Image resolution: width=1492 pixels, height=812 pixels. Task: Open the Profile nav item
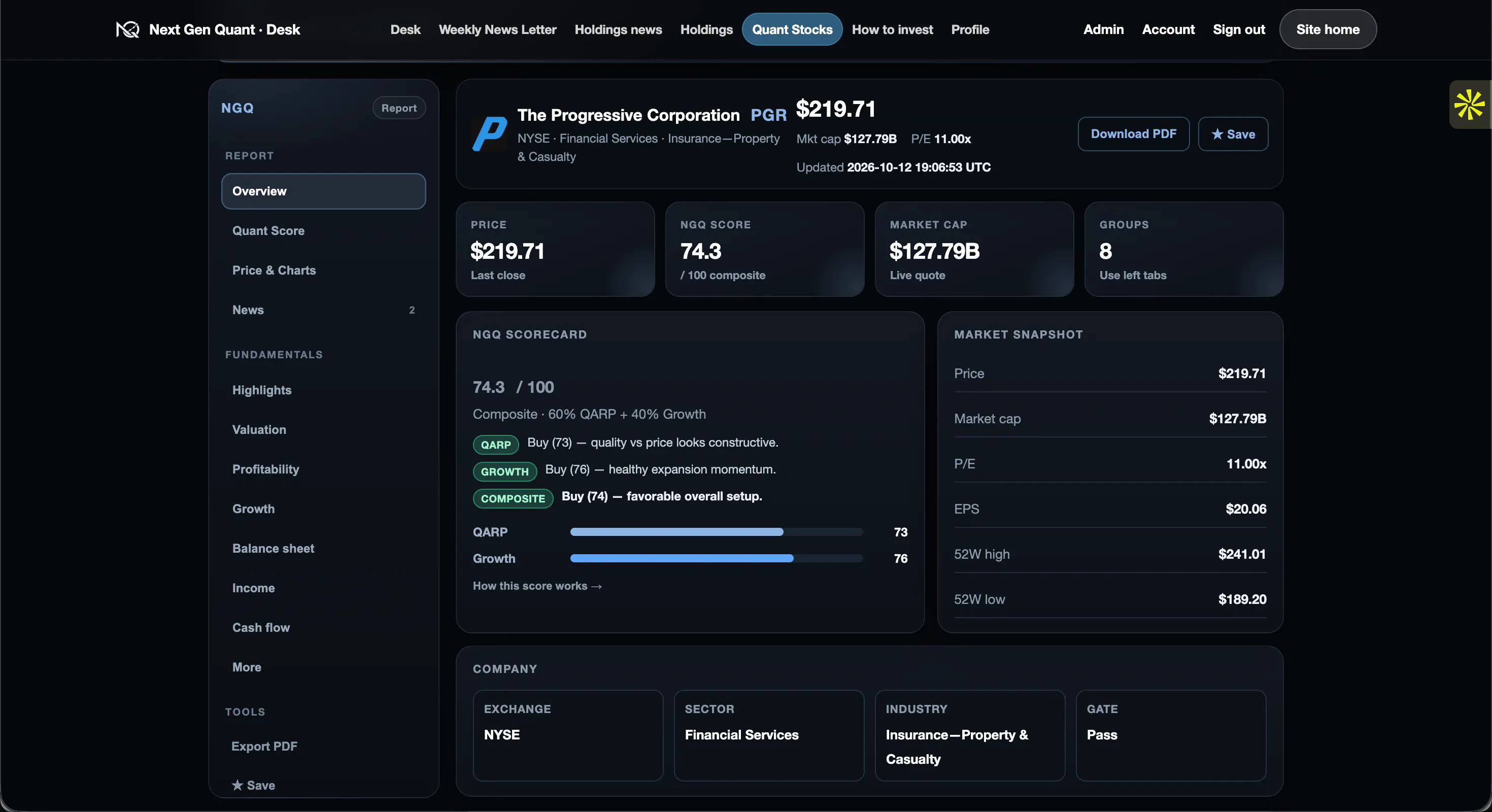(x=970, y=29)
